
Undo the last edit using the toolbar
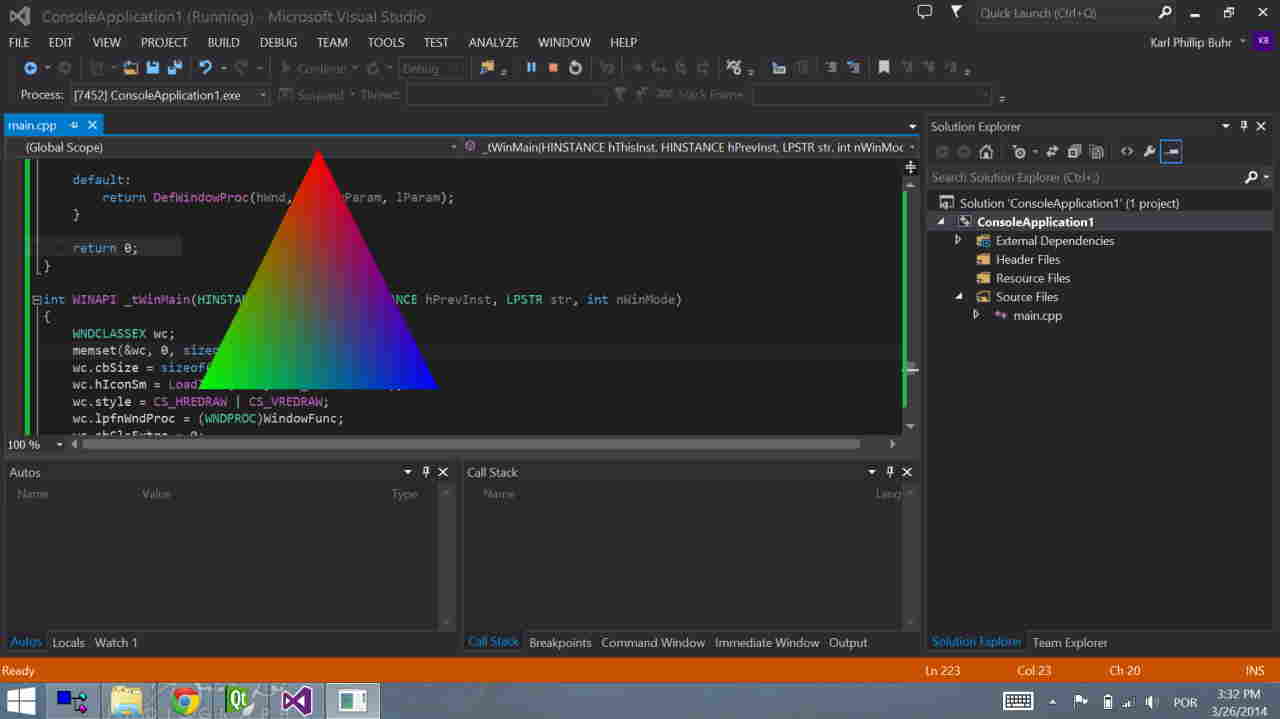click(x=205, y=68)
